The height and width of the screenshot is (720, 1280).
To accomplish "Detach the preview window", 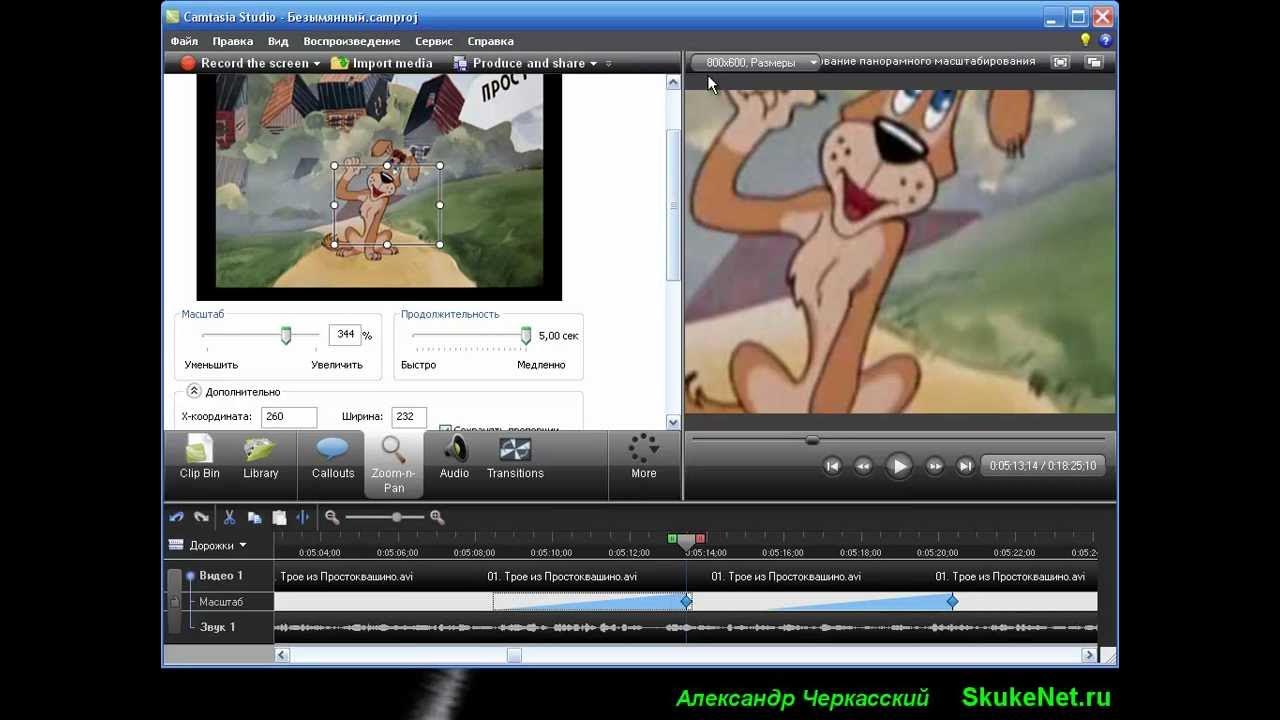I will pyautogui.click(x=1094, y=62).
